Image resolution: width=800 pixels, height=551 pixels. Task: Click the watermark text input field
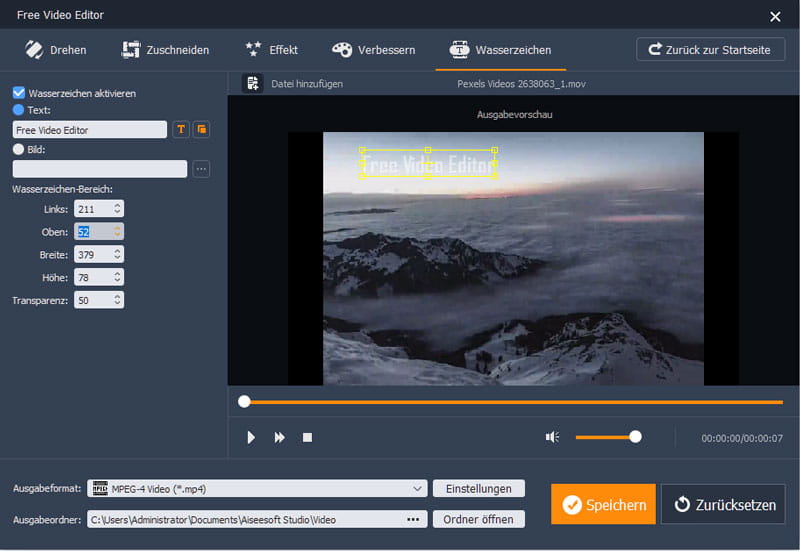[89, 130]
